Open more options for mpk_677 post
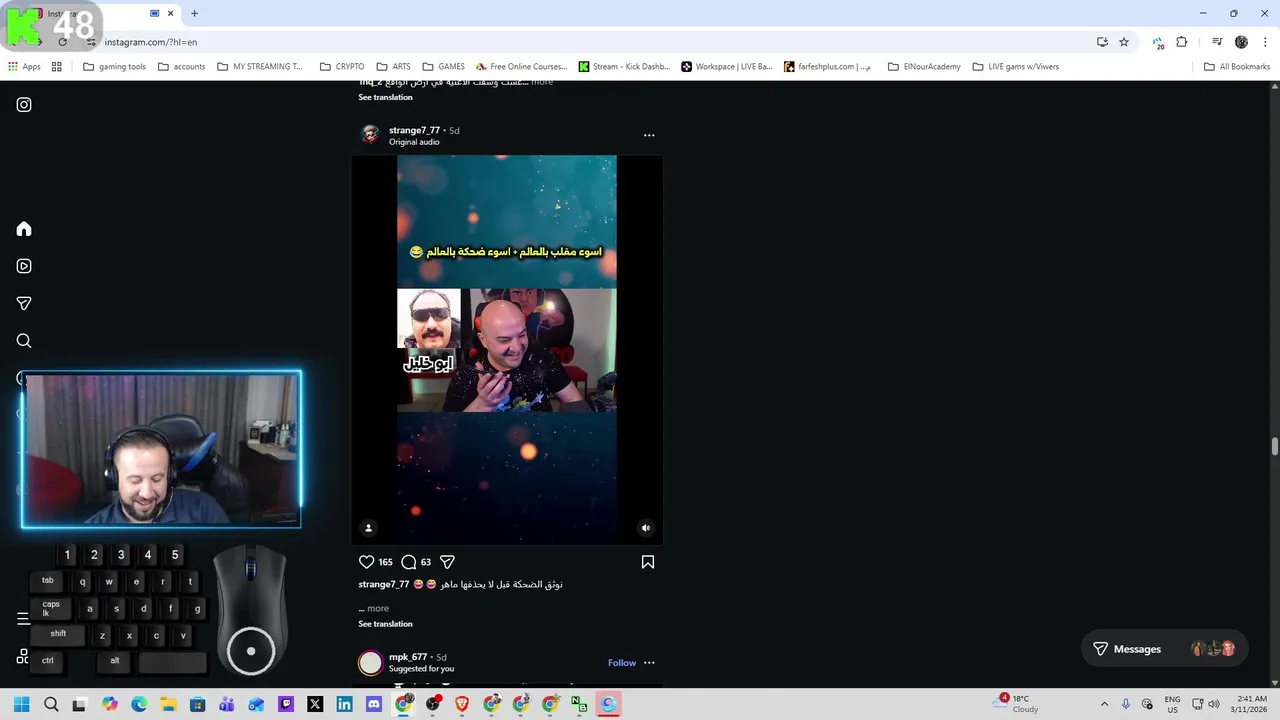This screenshot has height=720, width=1280. pos(649,663)
